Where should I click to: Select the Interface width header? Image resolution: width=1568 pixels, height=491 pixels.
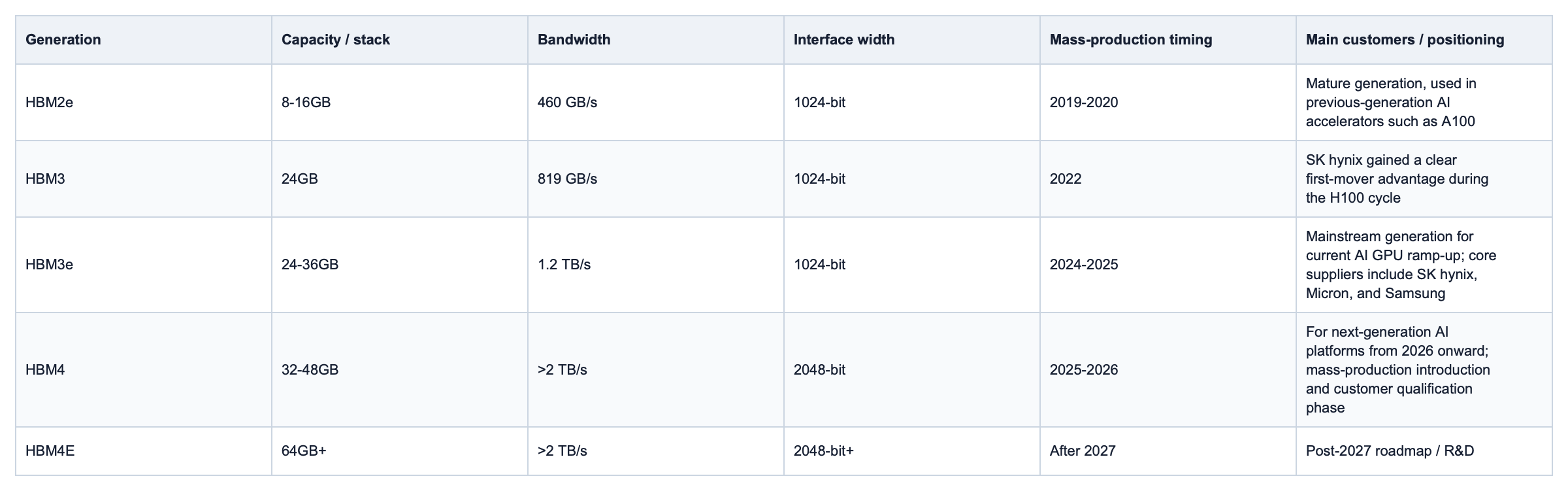click(912, 40)
